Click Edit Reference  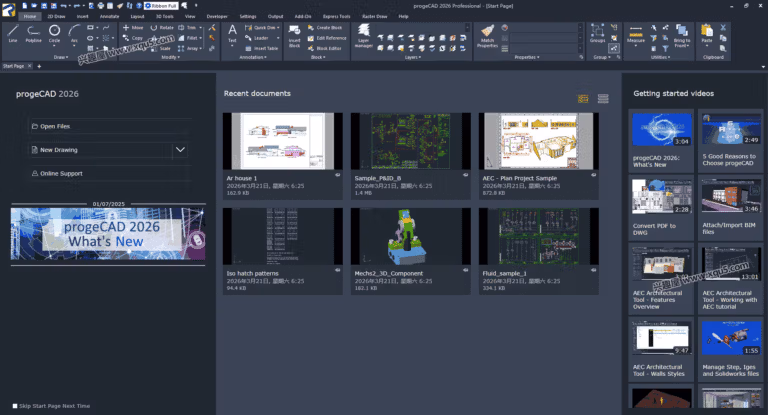(x=327, y=38)
